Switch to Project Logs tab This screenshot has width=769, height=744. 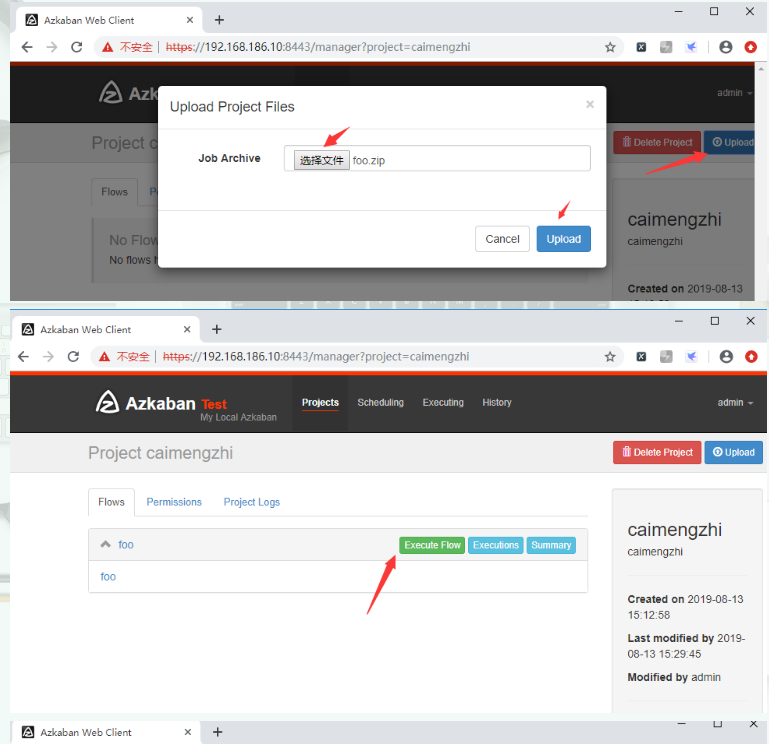point(252,502)
